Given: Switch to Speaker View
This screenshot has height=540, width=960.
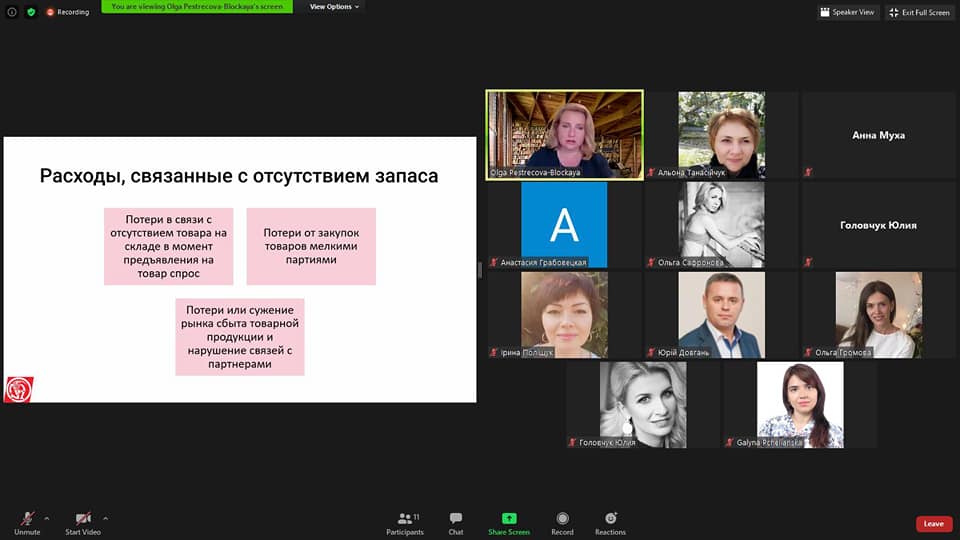Looking at the screenshot, I should point(847,12).
